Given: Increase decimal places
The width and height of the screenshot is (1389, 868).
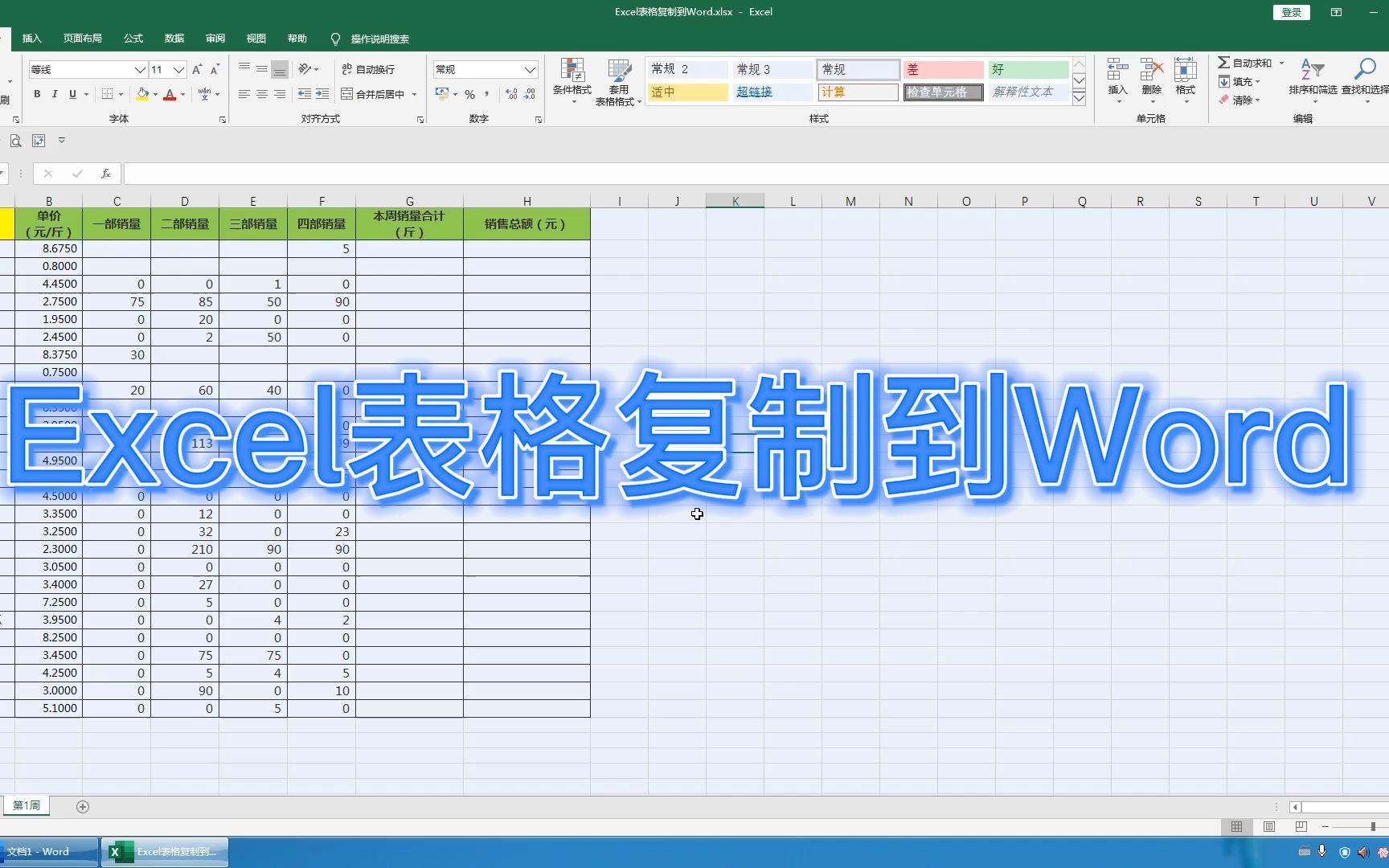Looking at the screenshot, I should [512, 94].
